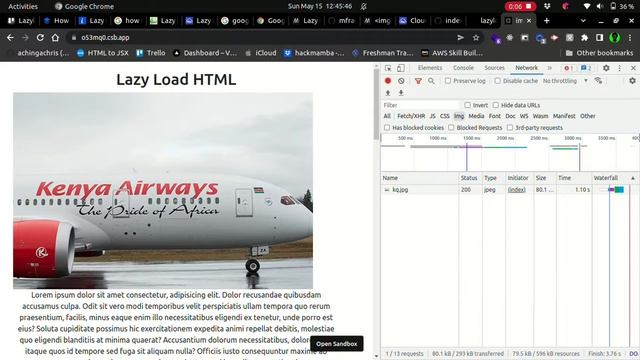The width and height of the screenshot is (640, 360).
Task: Open the Chrome extensions puzzle icon
Action: point(584,38)
